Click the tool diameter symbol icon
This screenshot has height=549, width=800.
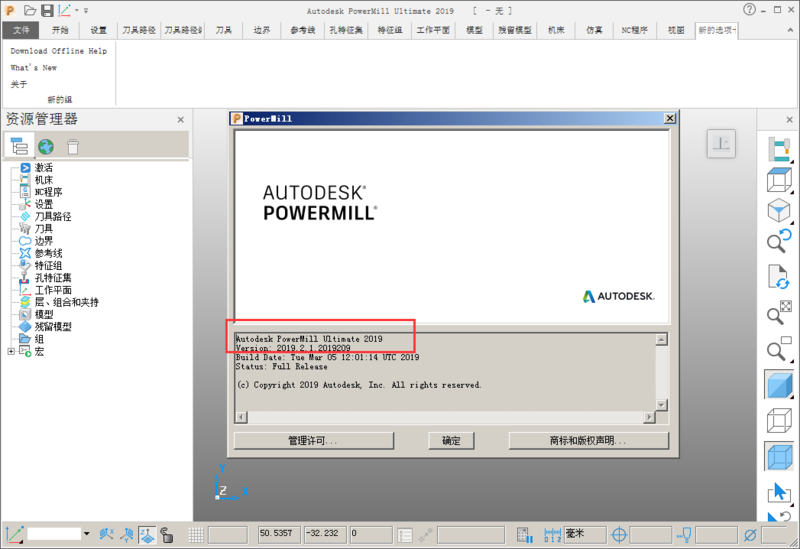pyautogui.click(x=749, y=535)
